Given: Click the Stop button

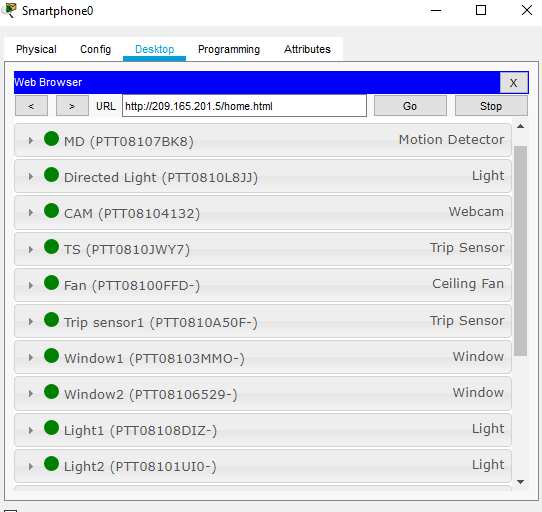Looking at the screenshot, I should pos(491,106).
